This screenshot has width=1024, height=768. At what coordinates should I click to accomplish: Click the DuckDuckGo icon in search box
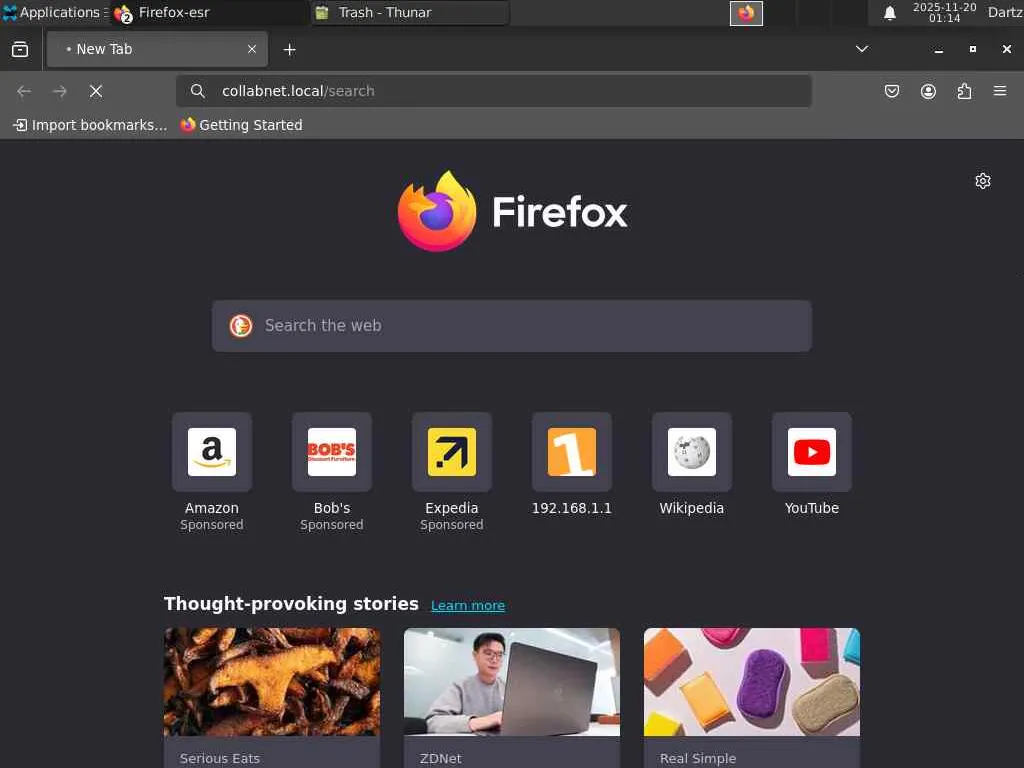(241, 326)
